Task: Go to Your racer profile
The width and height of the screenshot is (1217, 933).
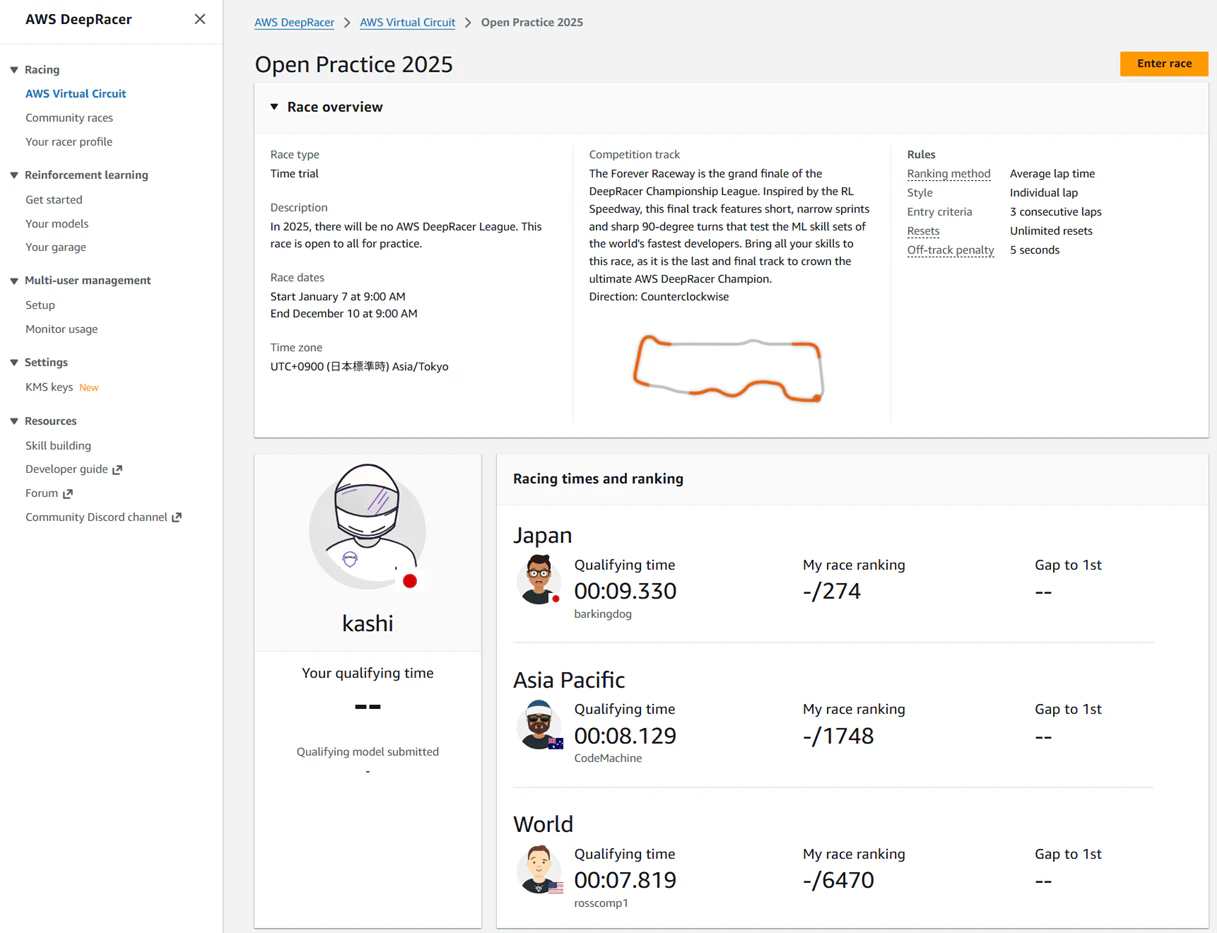Action: click(69, 142)
